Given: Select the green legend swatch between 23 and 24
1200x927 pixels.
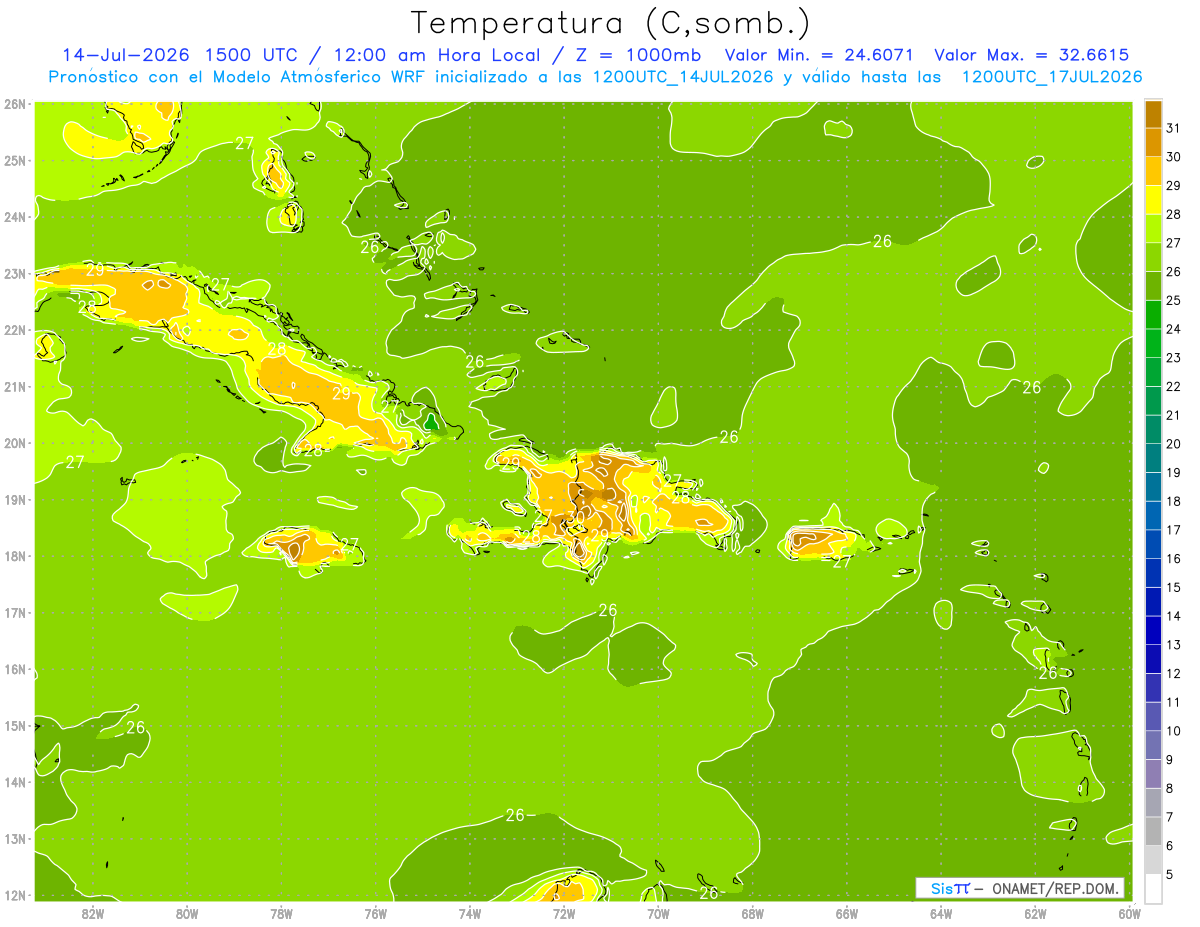Looking at the screenshot, I should pos(1153,343).
